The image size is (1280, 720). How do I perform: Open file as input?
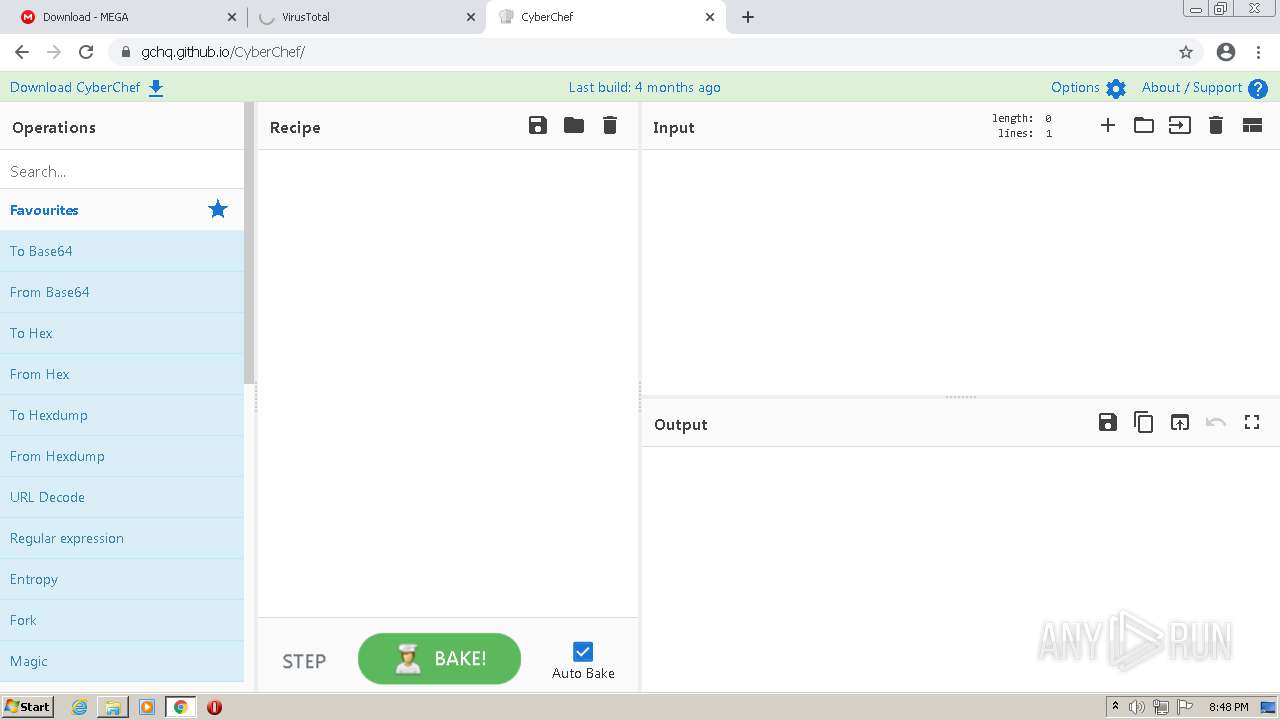(1180, 125)
